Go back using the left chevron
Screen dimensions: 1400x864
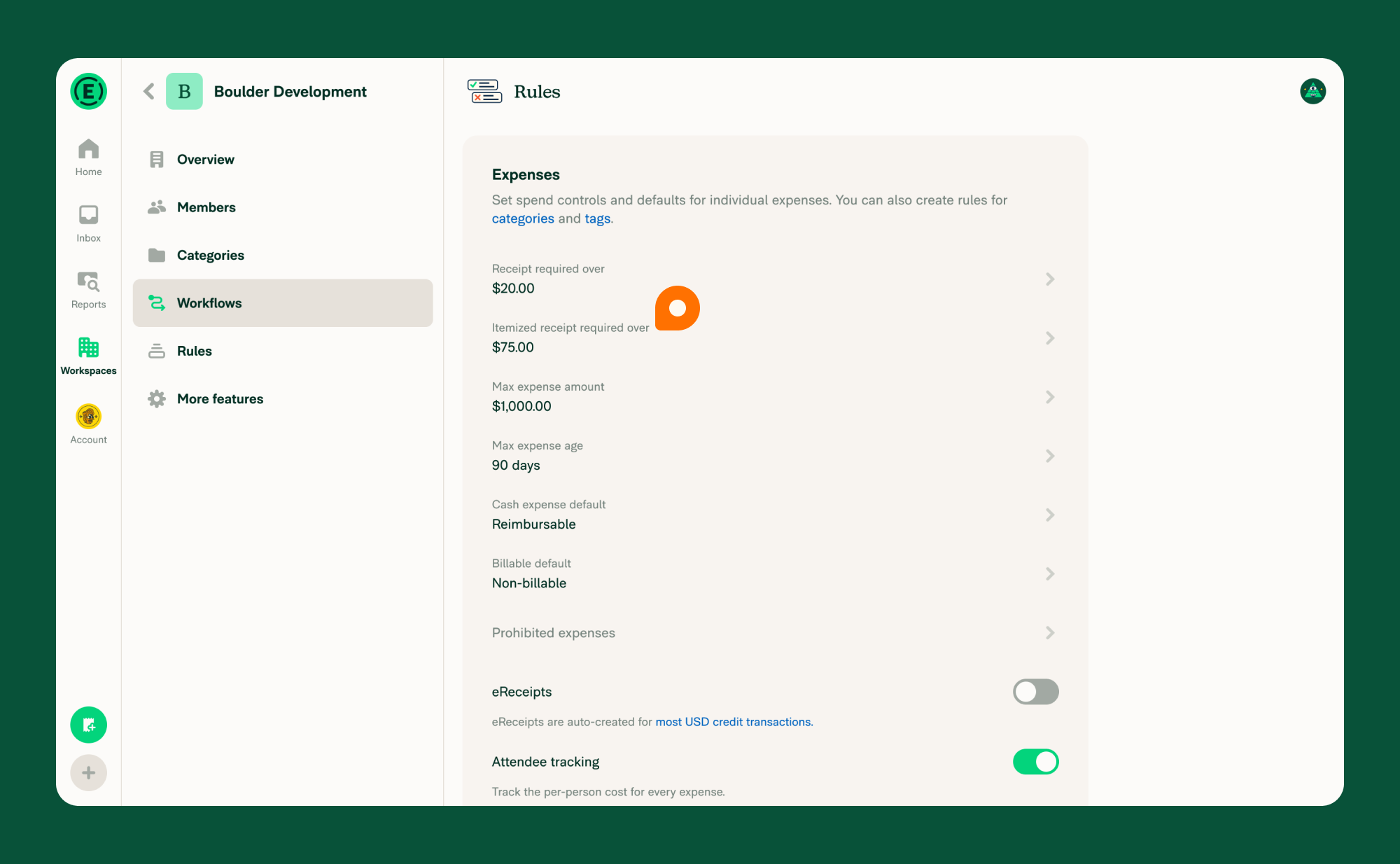[148, 92]
